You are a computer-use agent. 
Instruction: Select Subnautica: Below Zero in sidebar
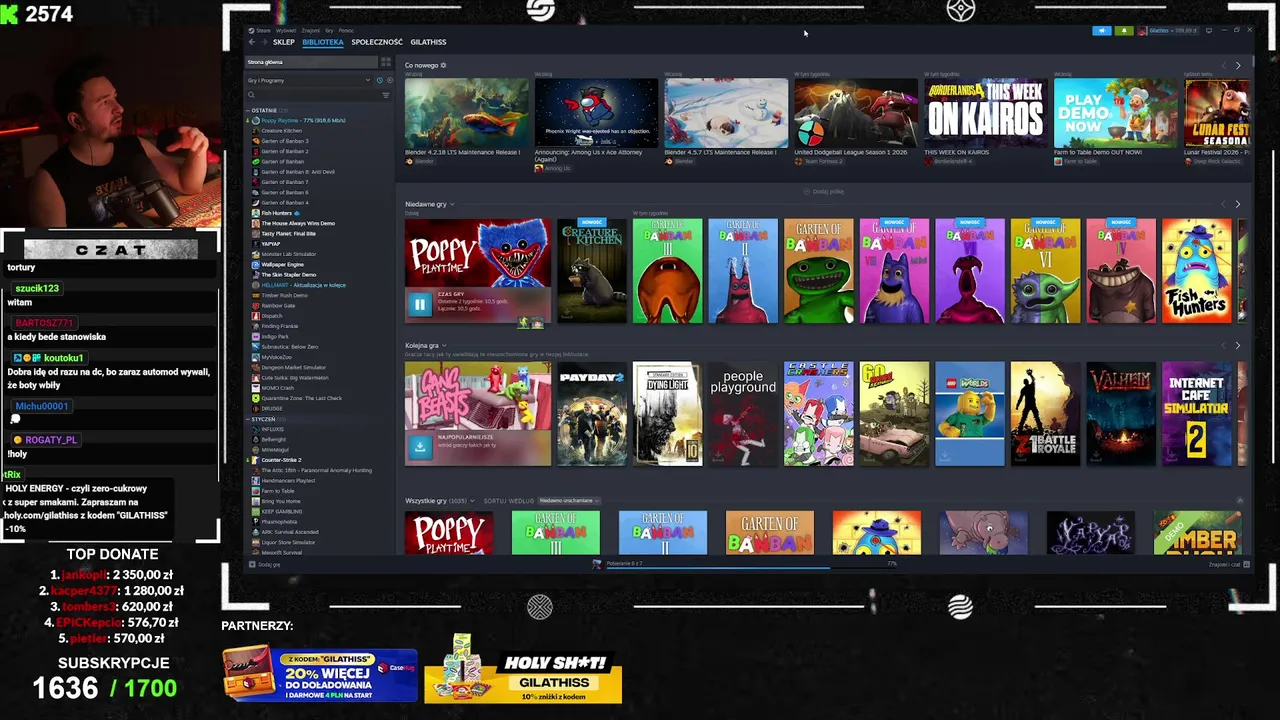coord(288,347)
